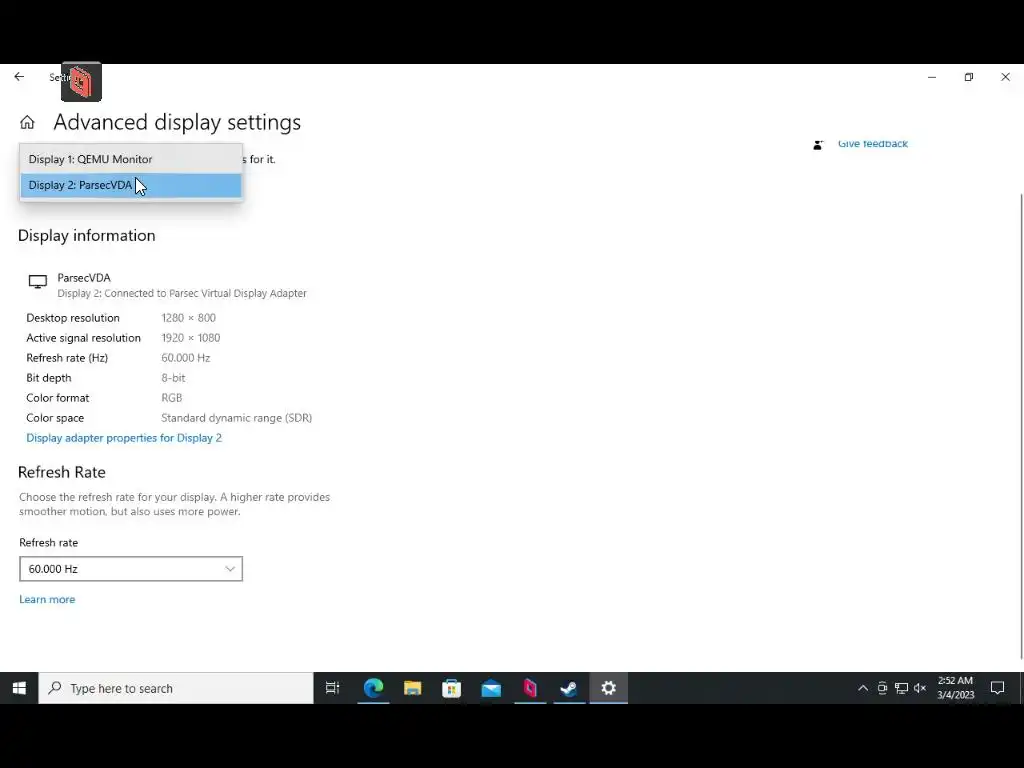The width and height of the screenshot is (1024, 768).
Task: Click the ParsecVDA monitor icon
Action: (x=37, y=281)
